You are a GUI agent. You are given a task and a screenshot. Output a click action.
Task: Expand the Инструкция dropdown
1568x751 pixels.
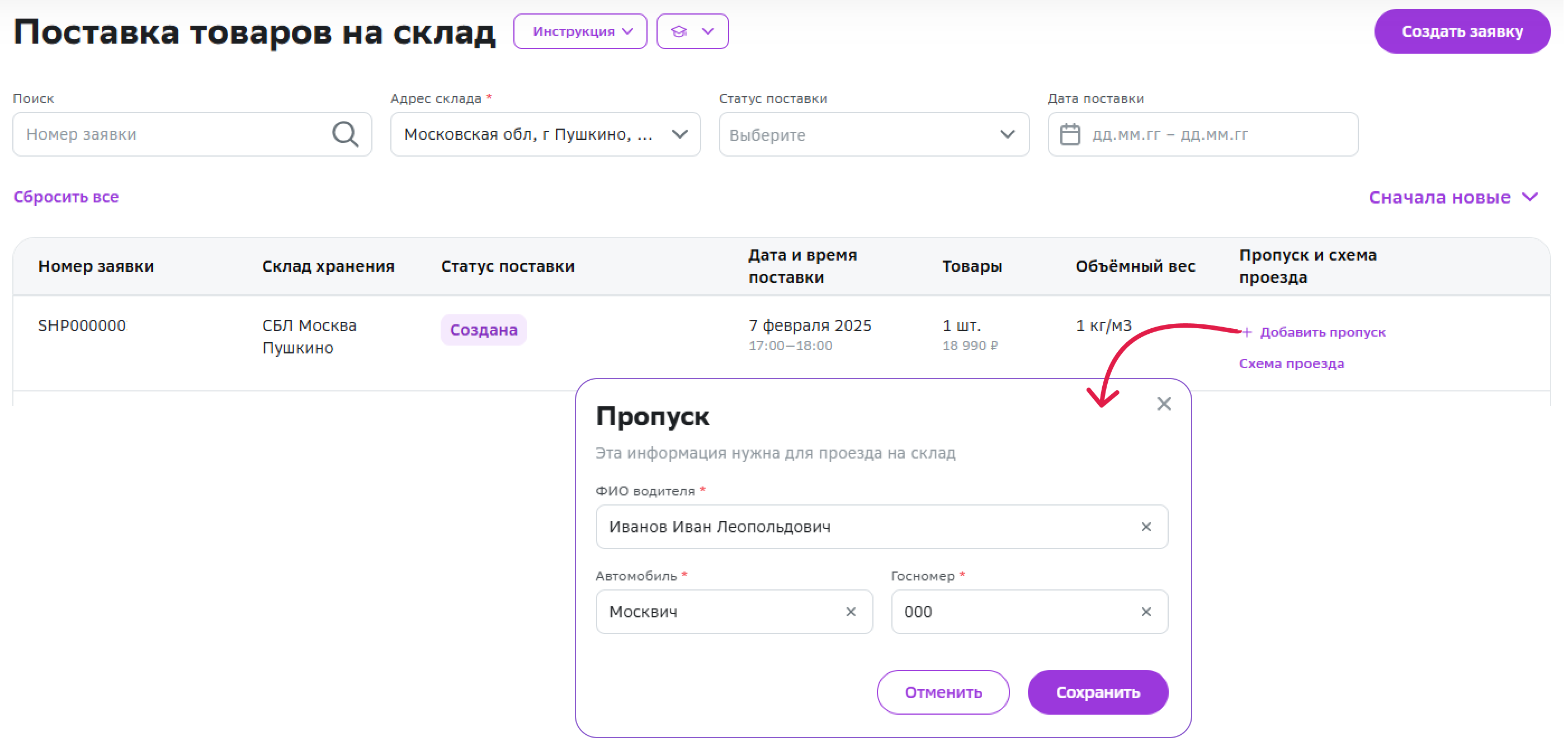(580, 31)
